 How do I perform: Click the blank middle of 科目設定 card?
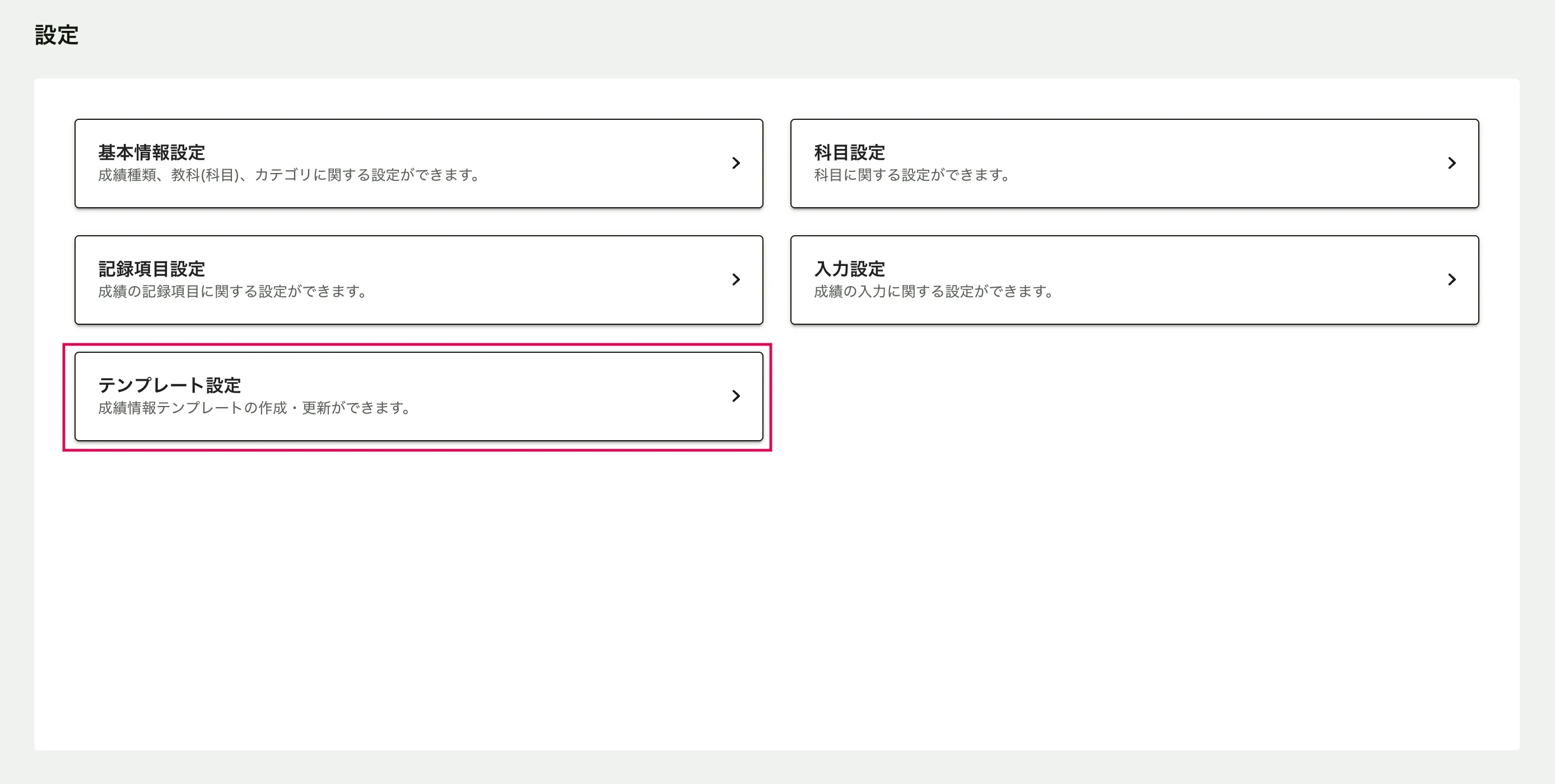(x=1207, y=164)
